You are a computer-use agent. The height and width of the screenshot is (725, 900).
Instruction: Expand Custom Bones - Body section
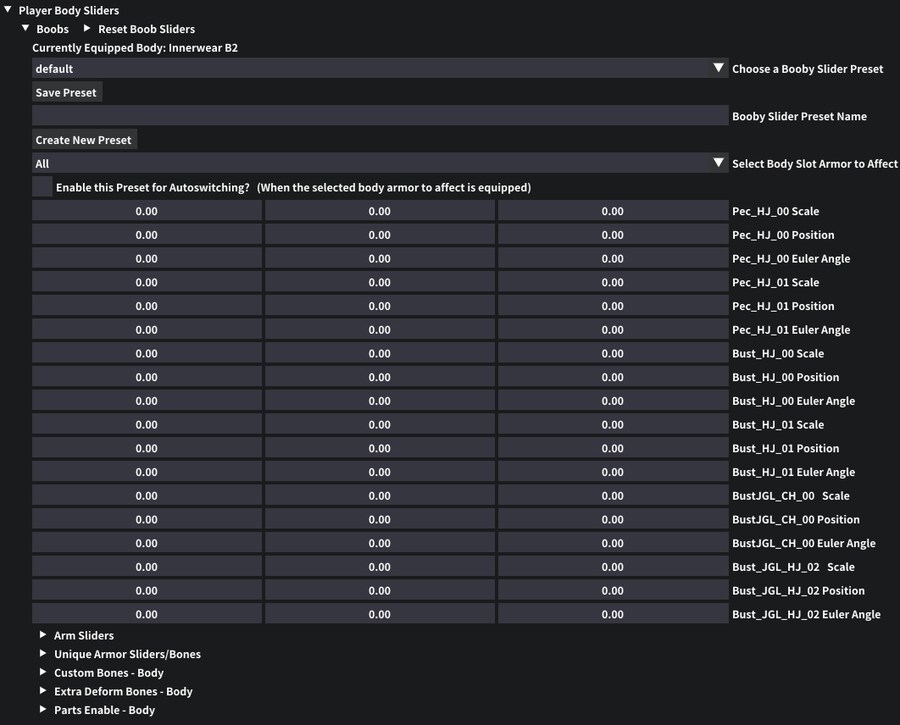pyautogui.click(x=44, y=673)
